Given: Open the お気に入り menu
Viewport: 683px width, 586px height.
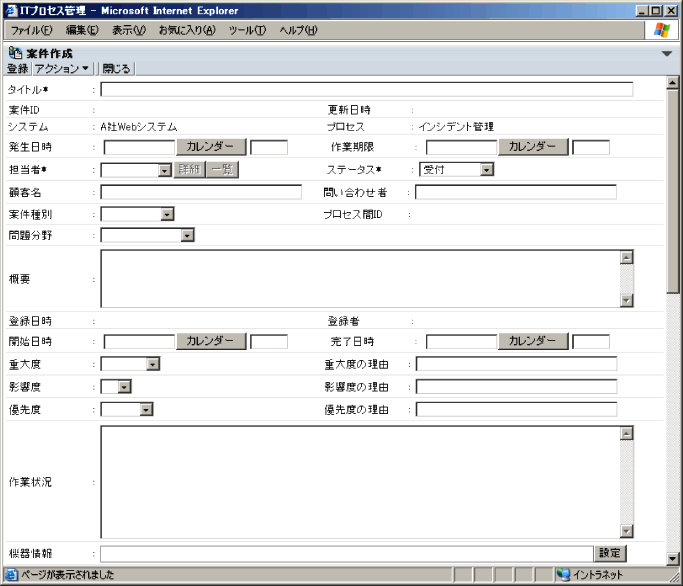Looking at the screenshot, I should (x=187, y=30).
